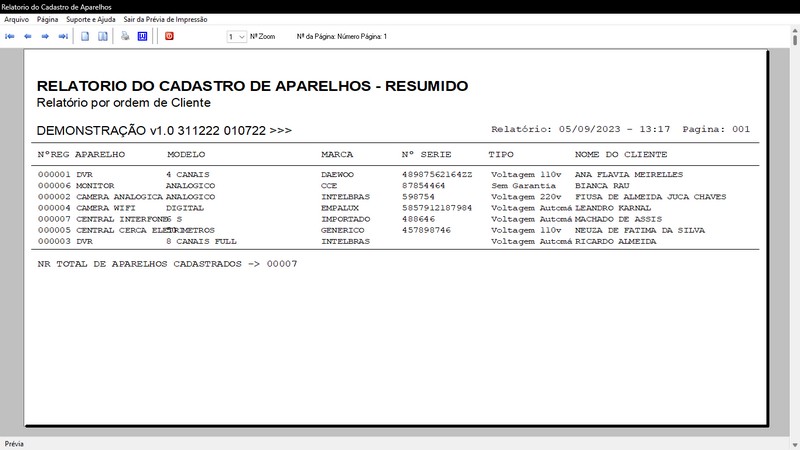This screenshot has width=800, height=450.
Task: Click serial number '5857912187984'
Action: point(437,208)
